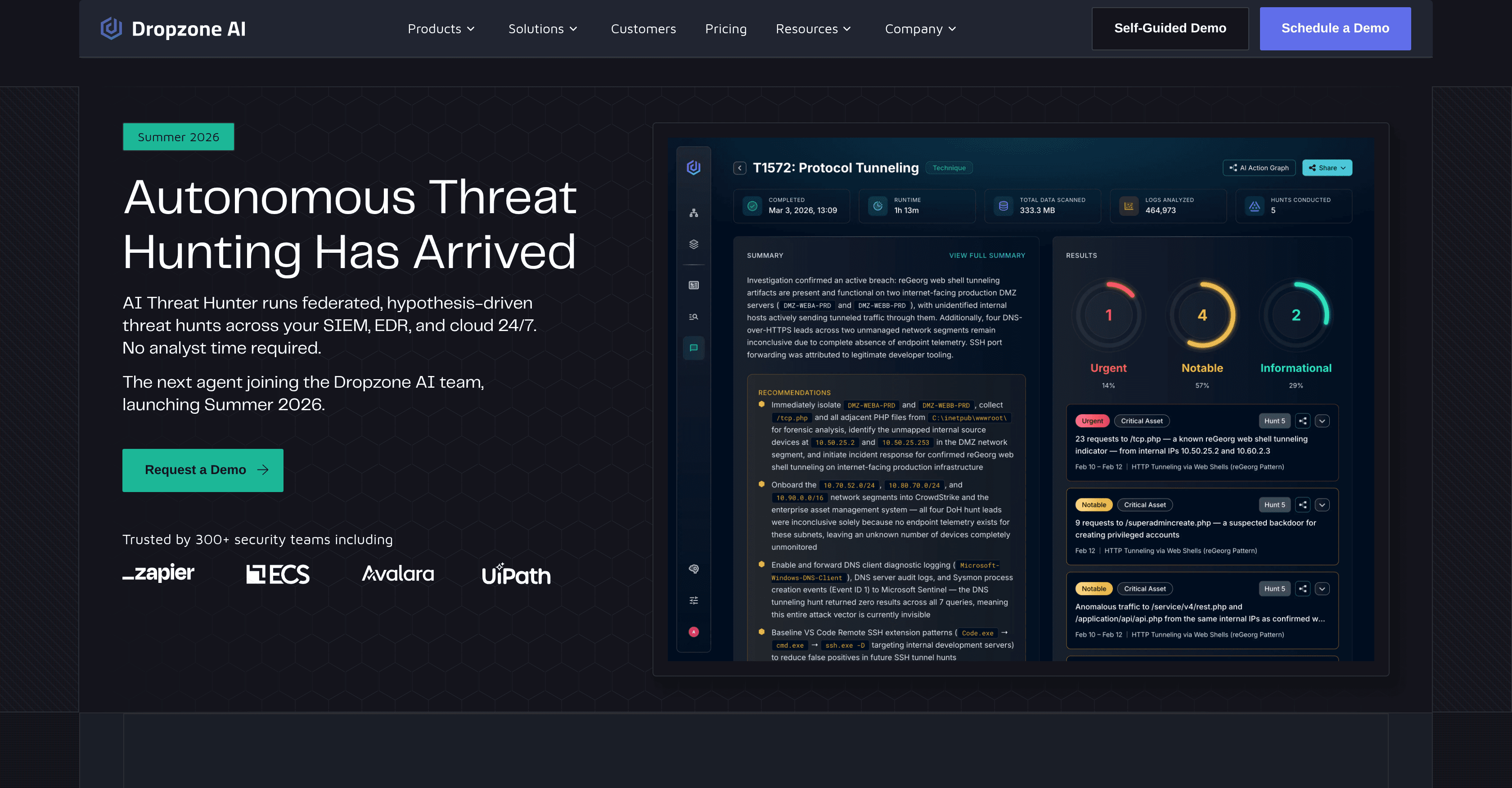Click the Request a Demo button
Image resolution: width=1512 pixels, height=788 pixels.
(x=202, y=470)
